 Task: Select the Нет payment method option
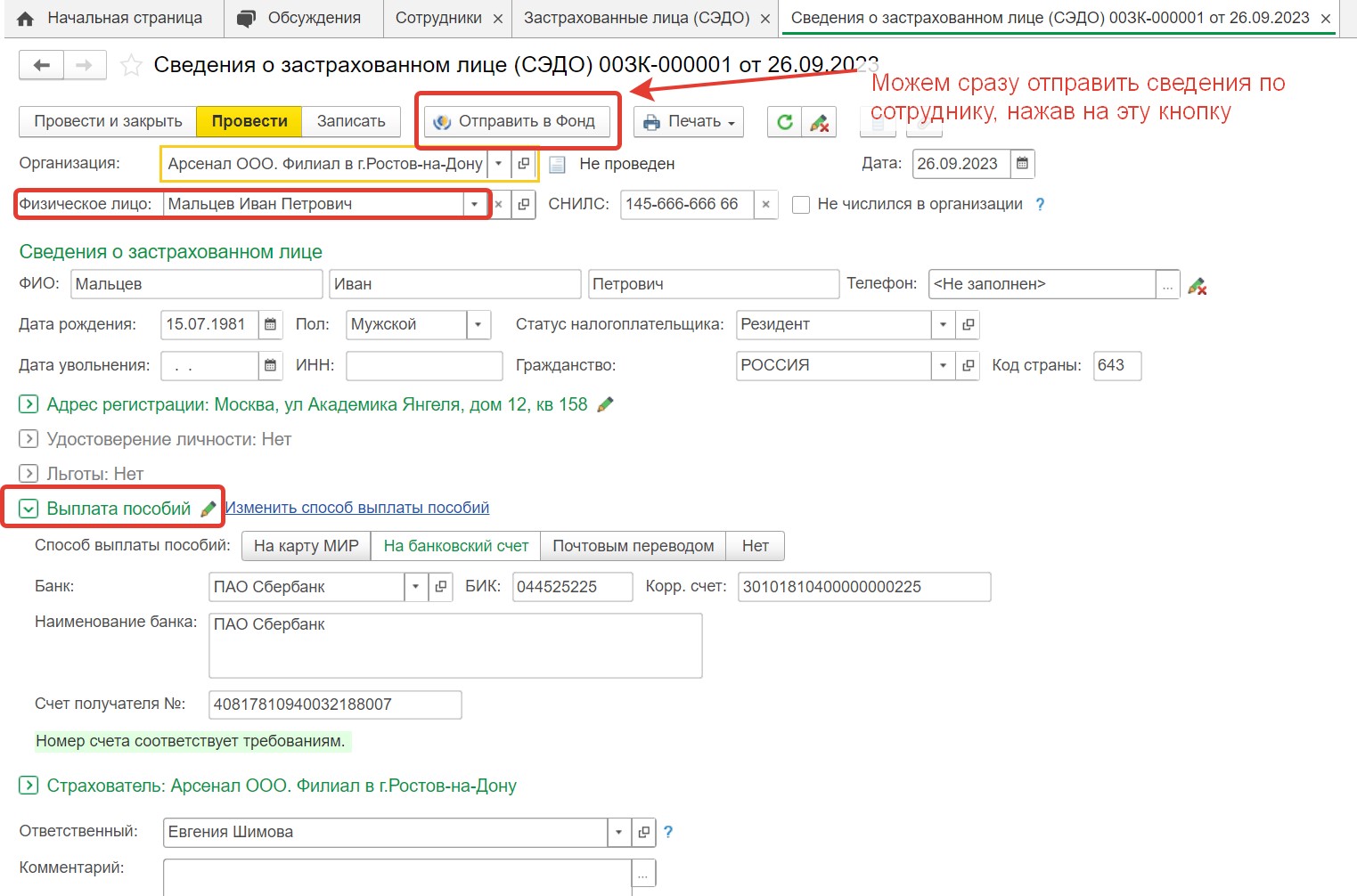(x=756, y=546)
